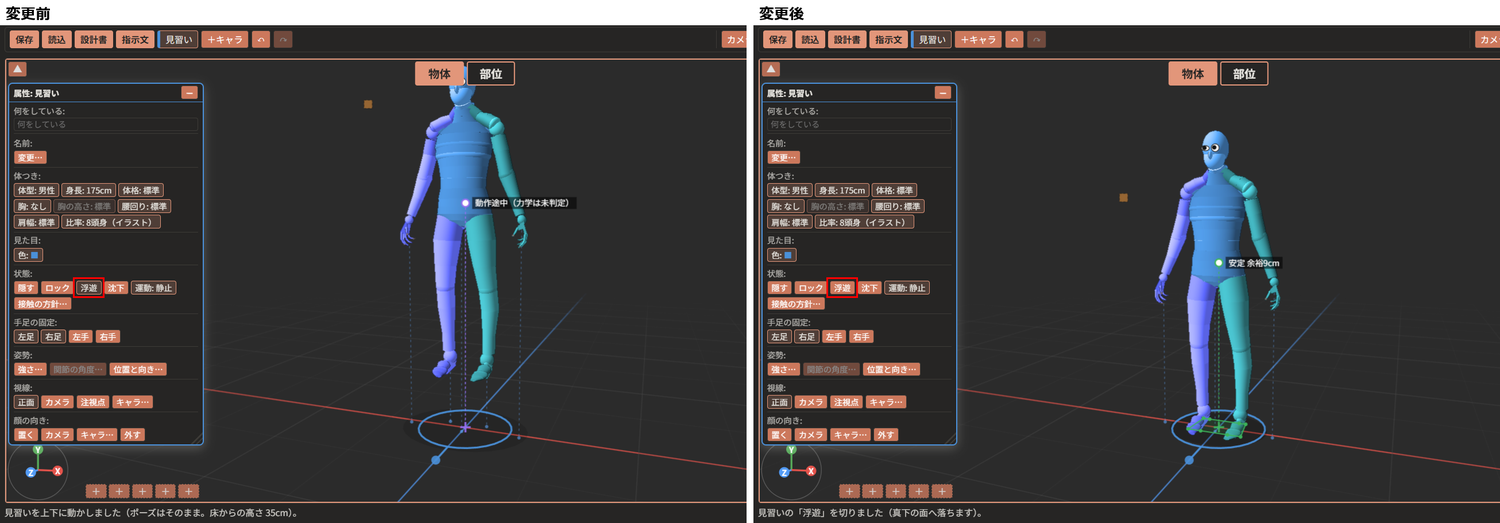Toggle 左足 limb fixing in 変更前 panel
The width and height of the screenshot is (1500, 523).
coord(26,337)
